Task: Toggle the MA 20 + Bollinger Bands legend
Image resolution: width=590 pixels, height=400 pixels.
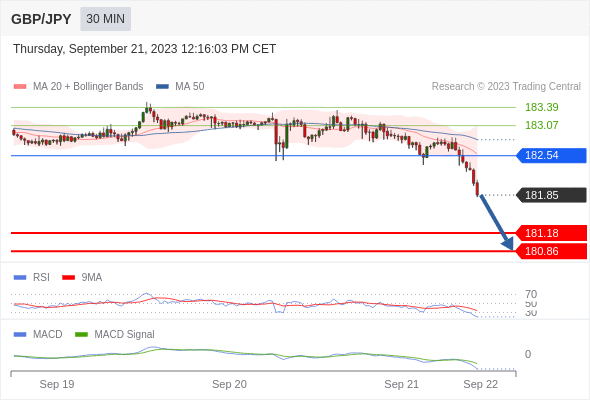Action: coord(78,87)
